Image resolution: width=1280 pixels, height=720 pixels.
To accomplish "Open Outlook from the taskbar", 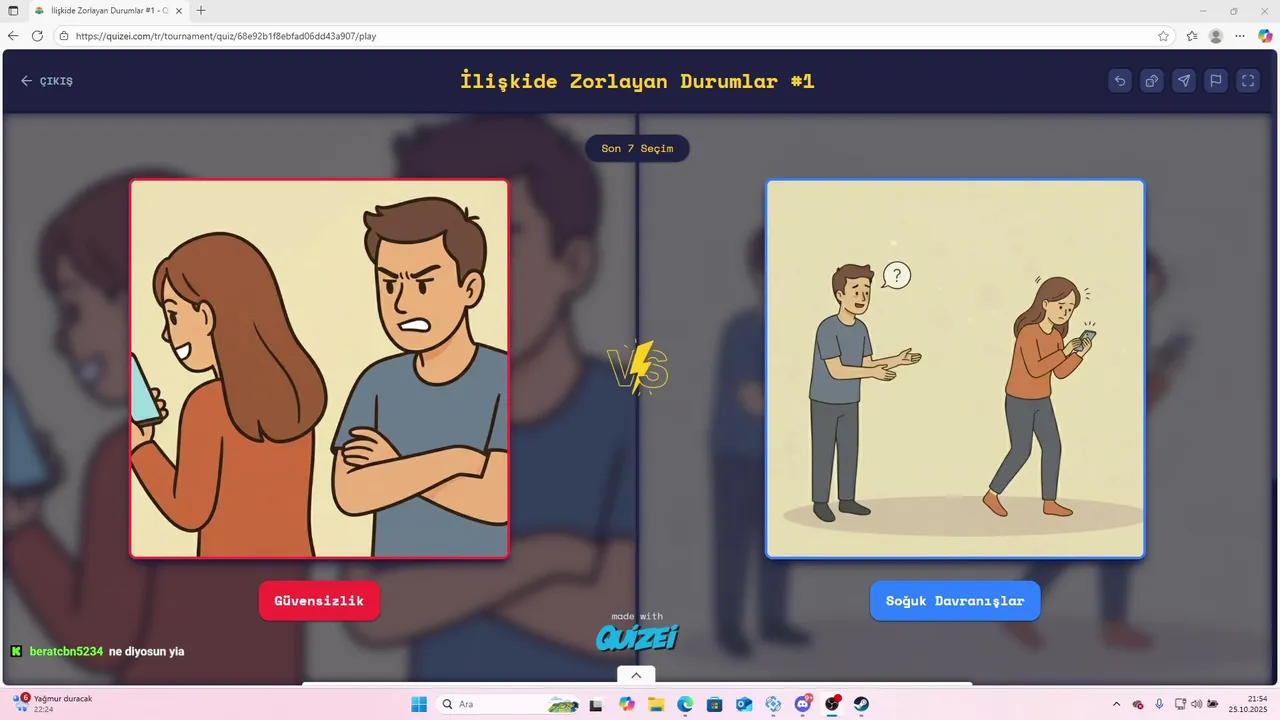I will pos(744,704).
